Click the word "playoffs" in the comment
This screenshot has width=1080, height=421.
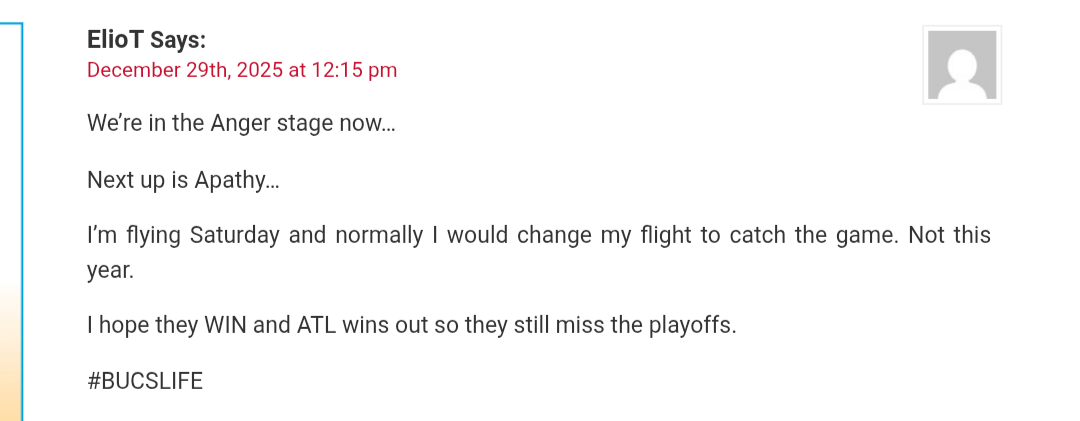690,326
